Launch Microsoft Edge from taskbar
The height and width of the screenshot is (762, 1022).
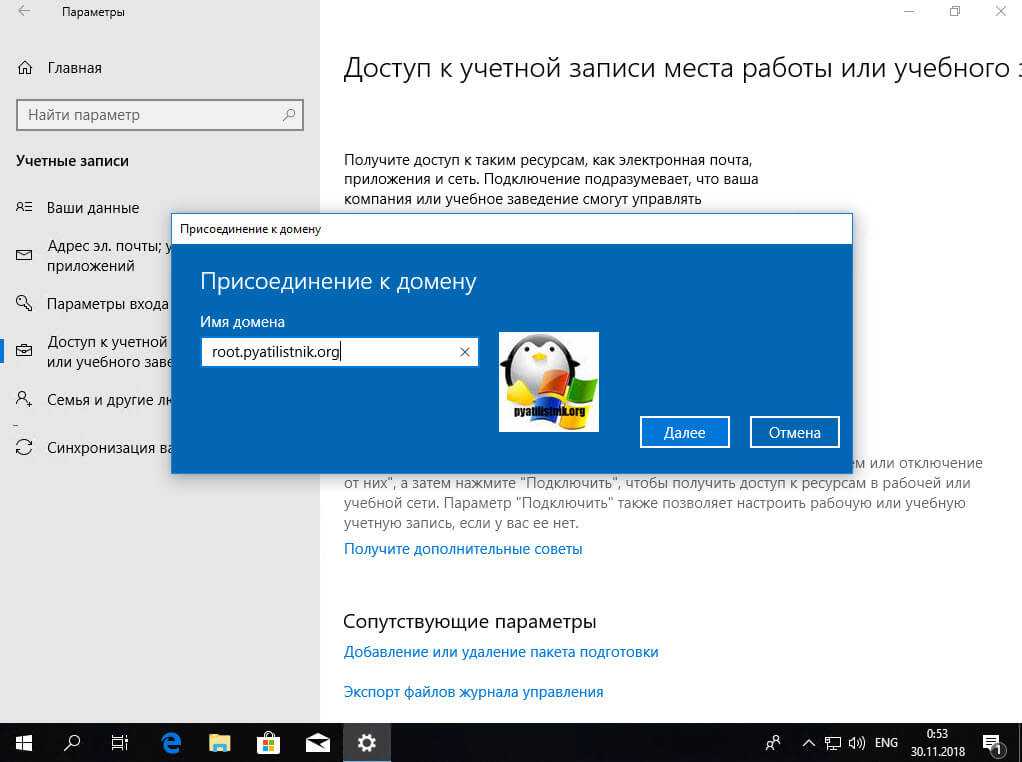(x=171, y=742)
